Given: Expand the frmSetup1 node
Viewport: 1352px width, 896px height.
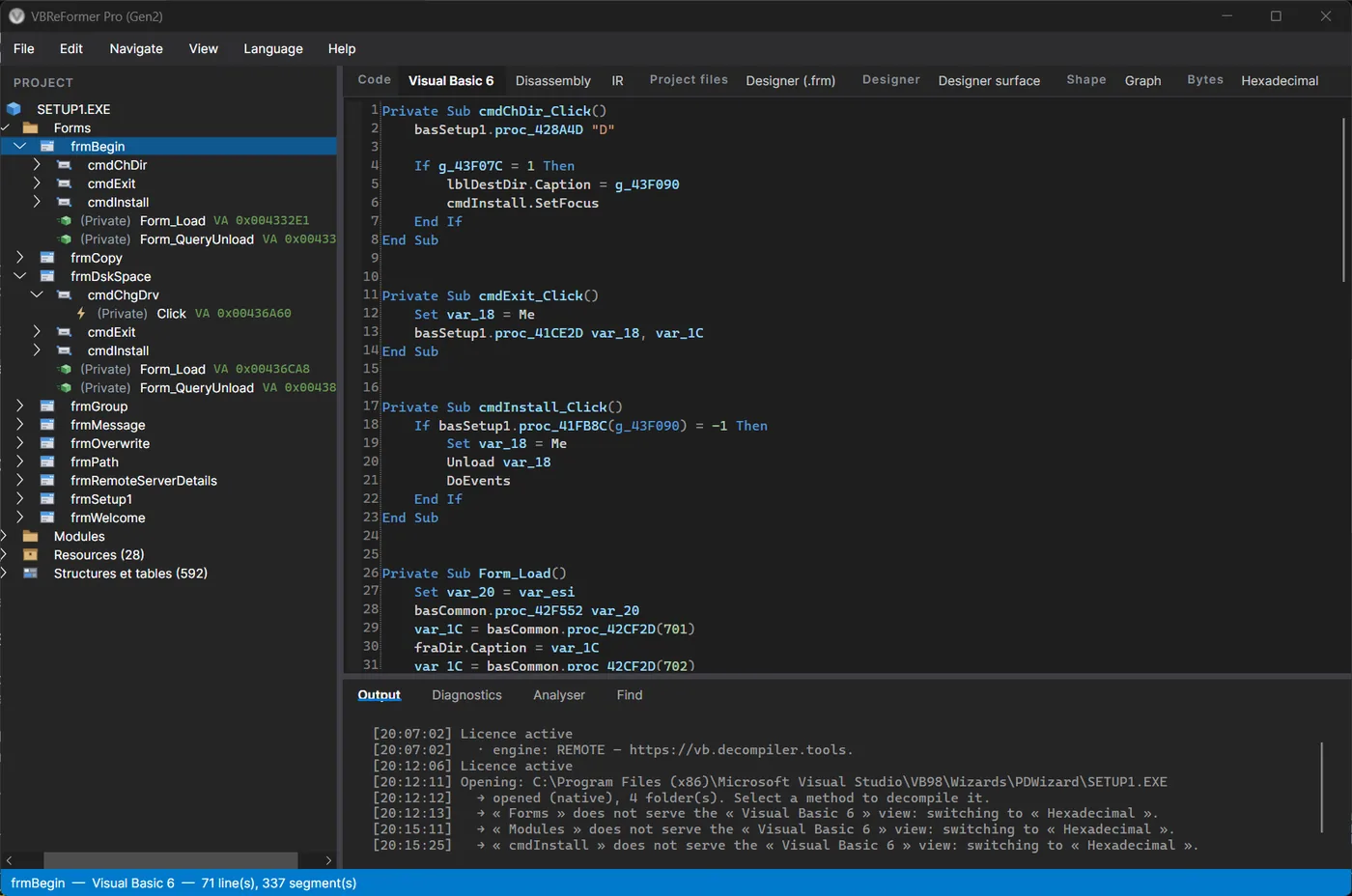Looking at the screenshot, I should (19, 499).
